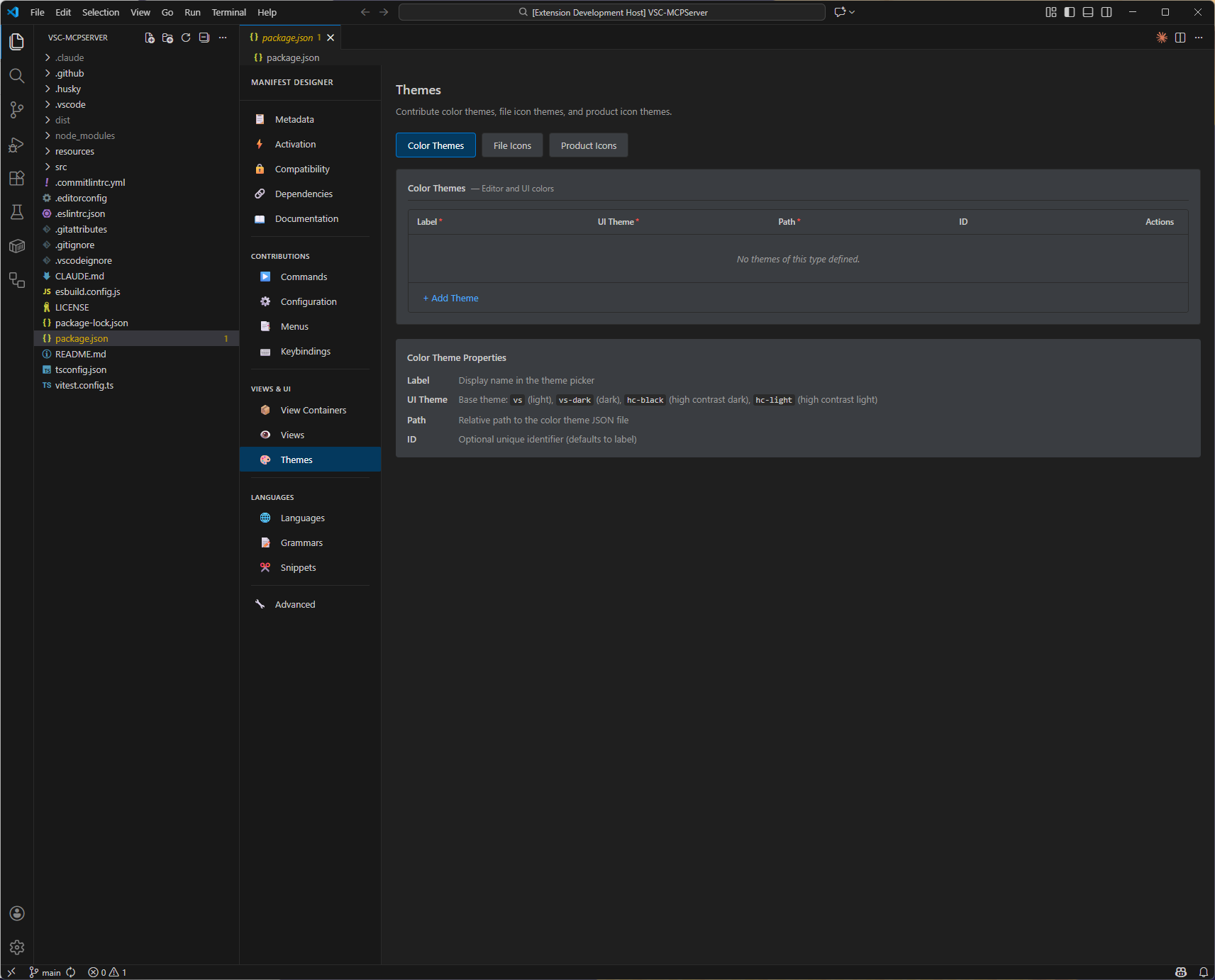The height and width of the screenshot is (980, 1215).
Task: Click the + Add Theme link
Action: (x=450, y=298)
